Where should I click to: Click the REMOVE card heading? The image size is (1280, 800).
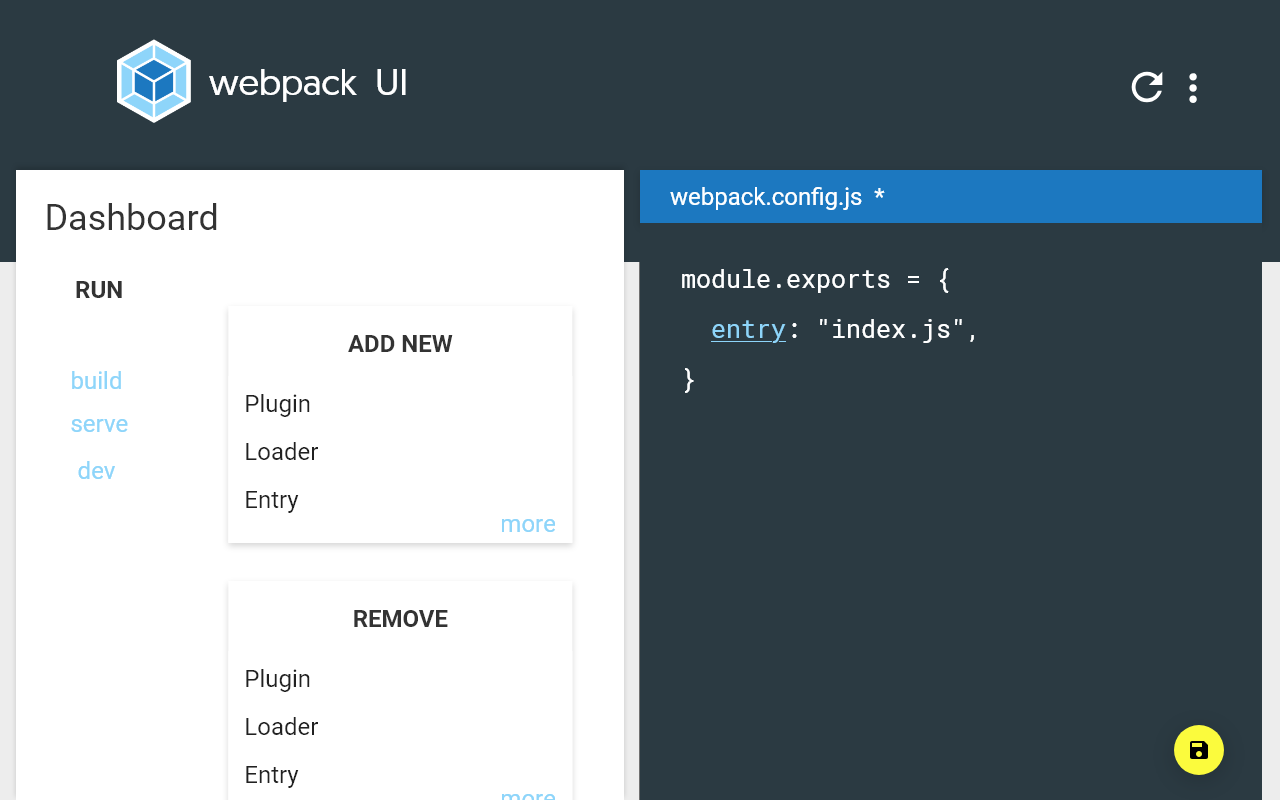(400, 619)
